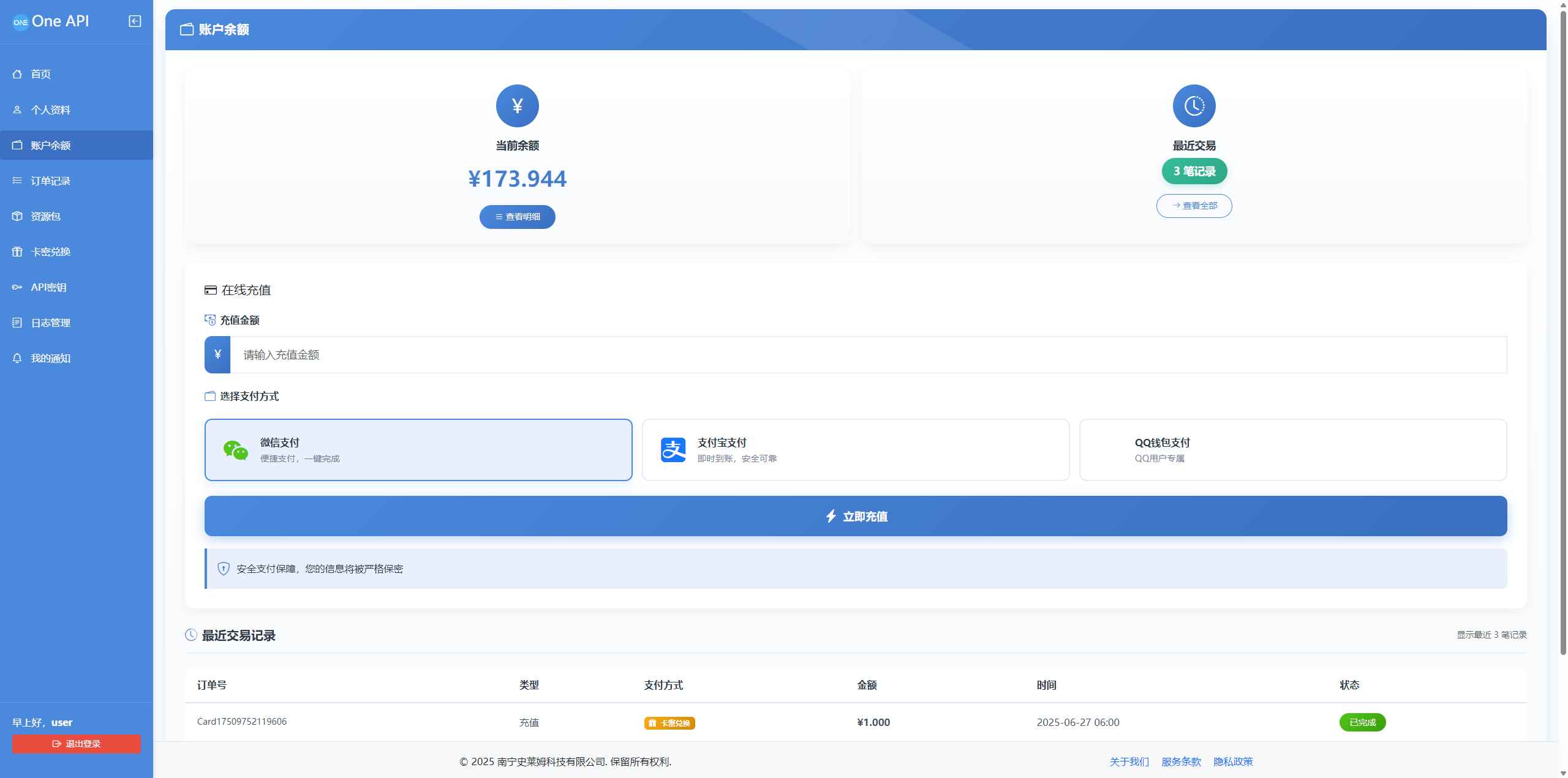Select QQ钱包支付 payment method
The image size is (1568, 778).
pos(1292,449)
